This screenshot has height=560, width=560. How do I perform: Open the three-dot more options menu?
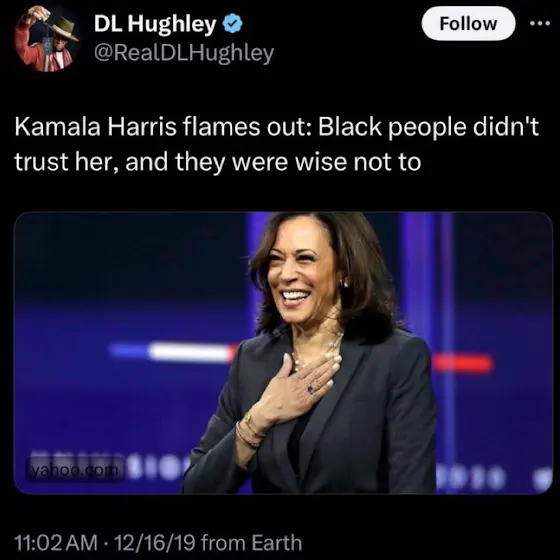[x=540, y=24]
